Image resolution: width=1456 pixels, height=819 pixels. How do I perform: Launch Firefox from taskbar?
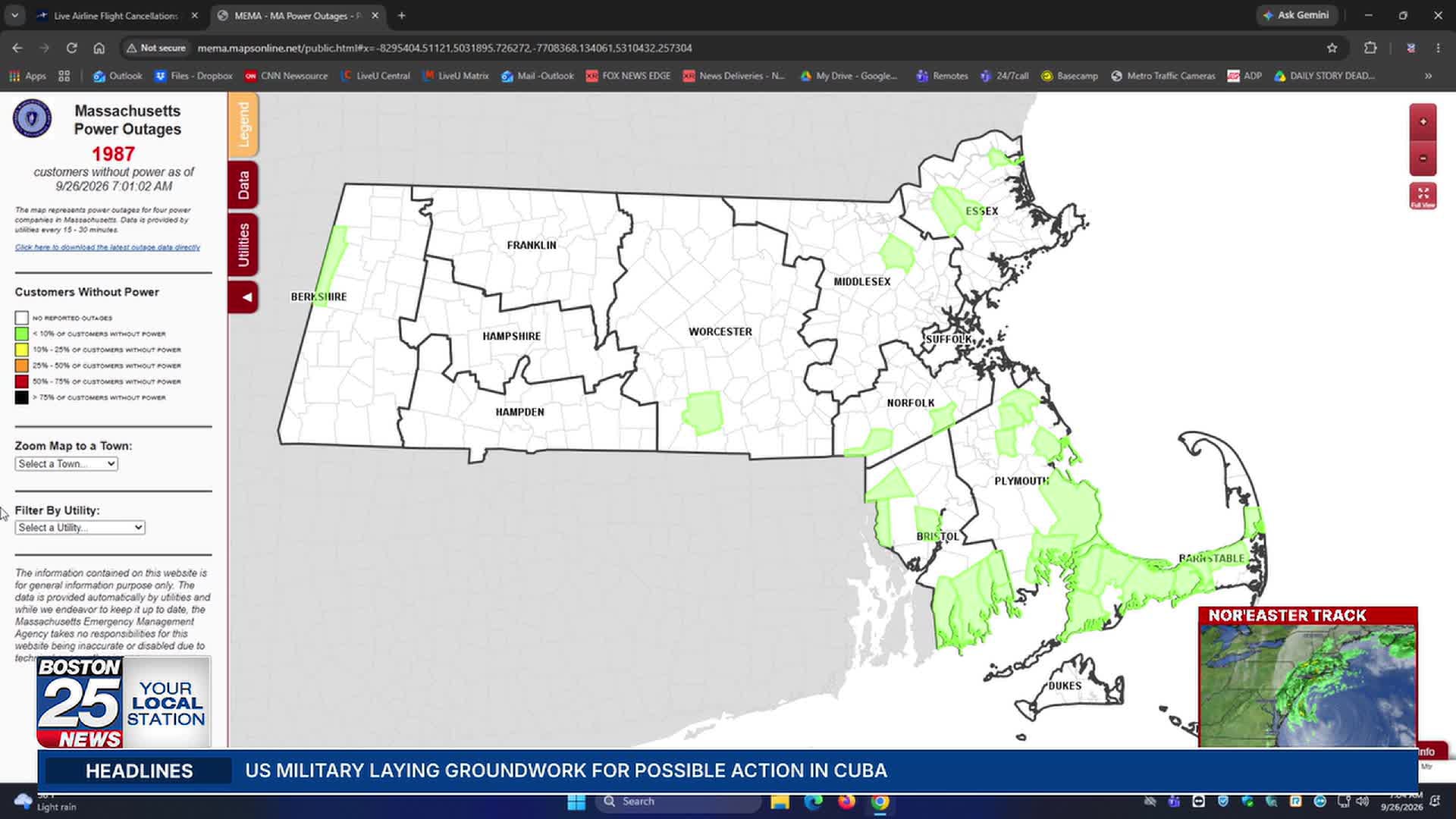846,802
